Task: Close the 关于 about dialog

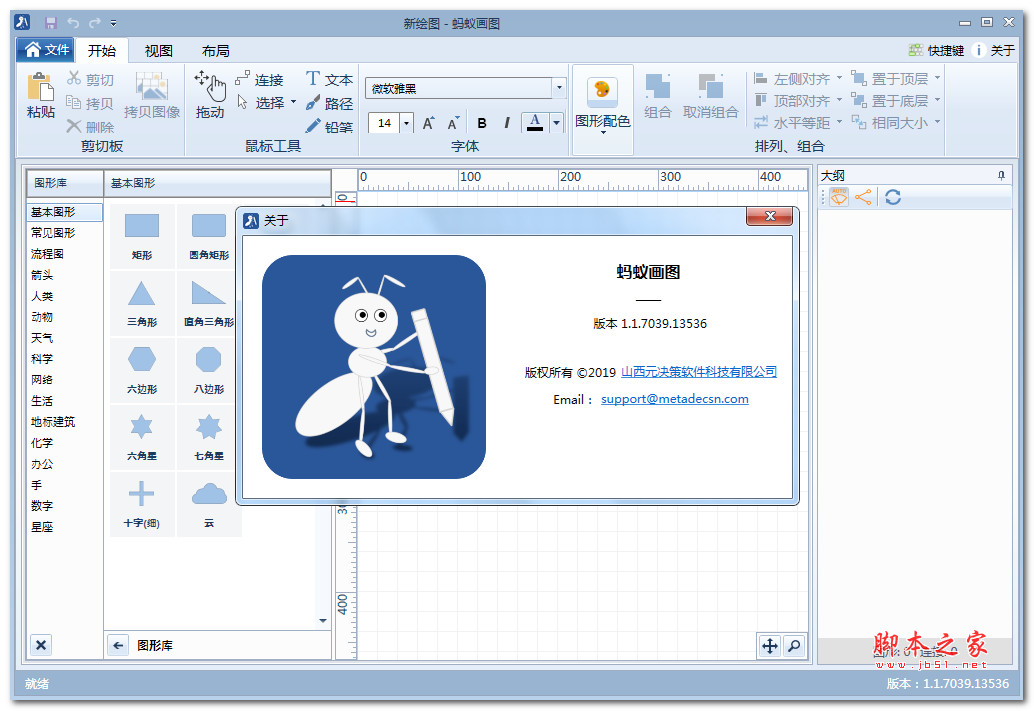Action: point(770,216)
